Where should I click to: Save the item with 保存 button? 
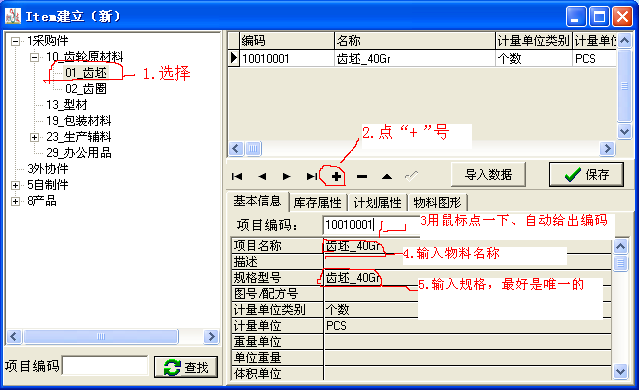click(x=586, y=175)
